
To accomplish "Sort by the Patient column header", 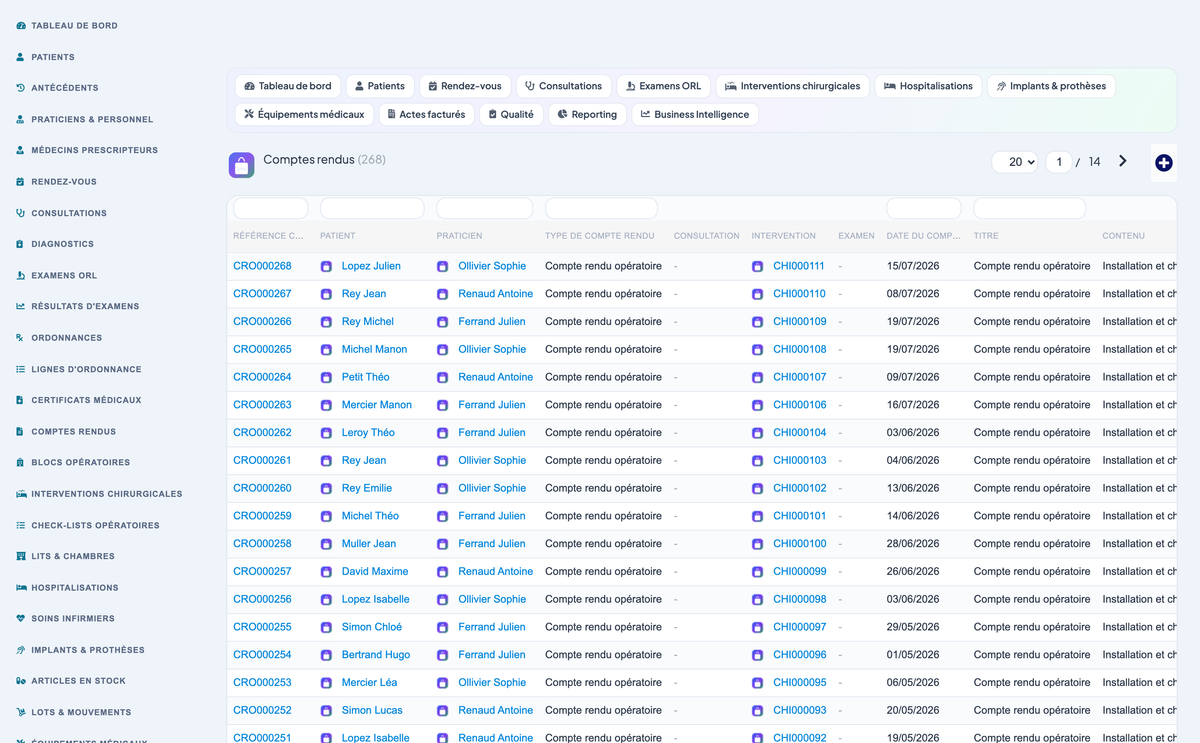I will click(338, 236).
